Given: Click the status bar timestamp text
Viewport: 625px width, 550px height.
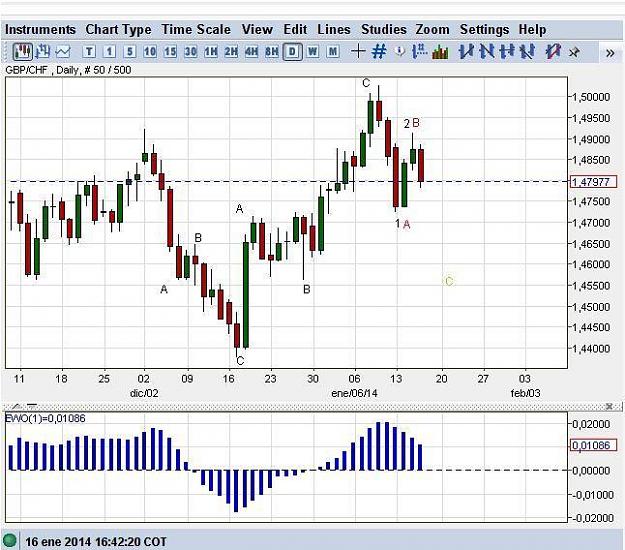Looking at the screenshot, I should tap(96, 542).
